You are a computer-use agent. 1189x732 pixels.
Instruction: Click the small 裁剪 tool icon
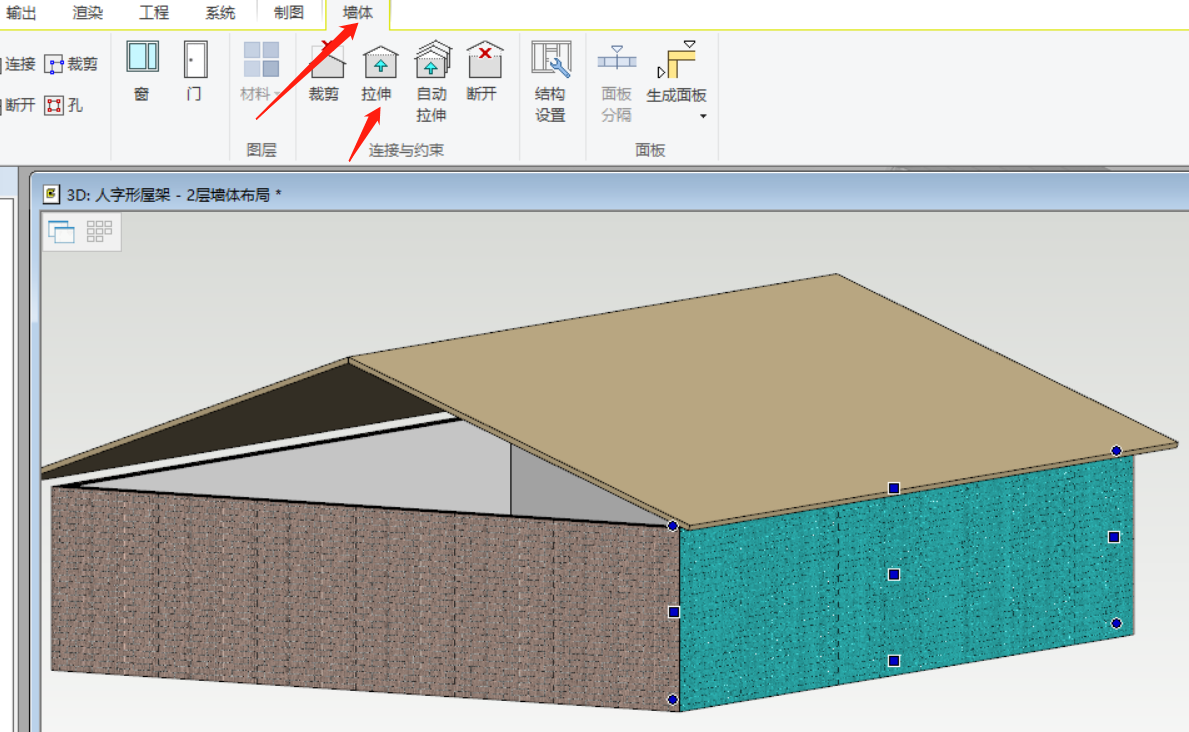point(71,64)
